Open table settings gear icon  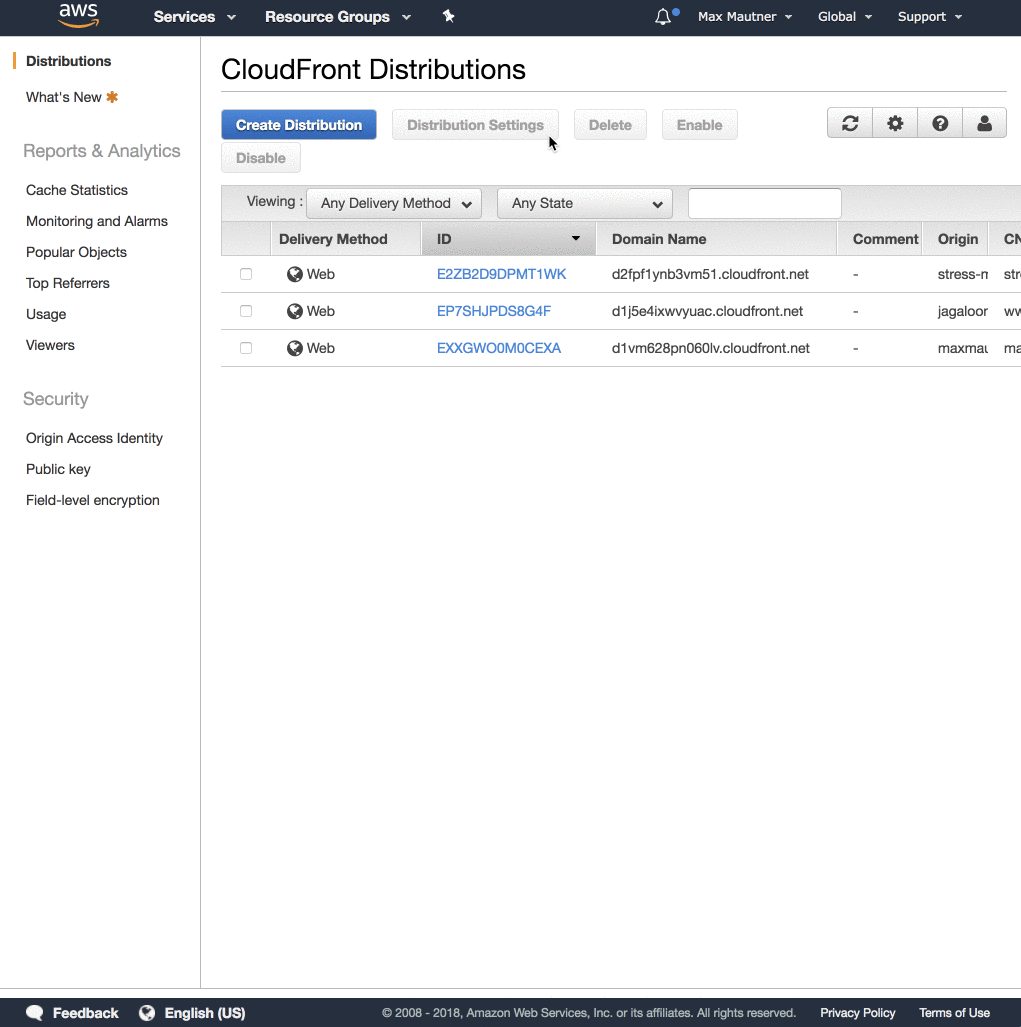[895, 123]
